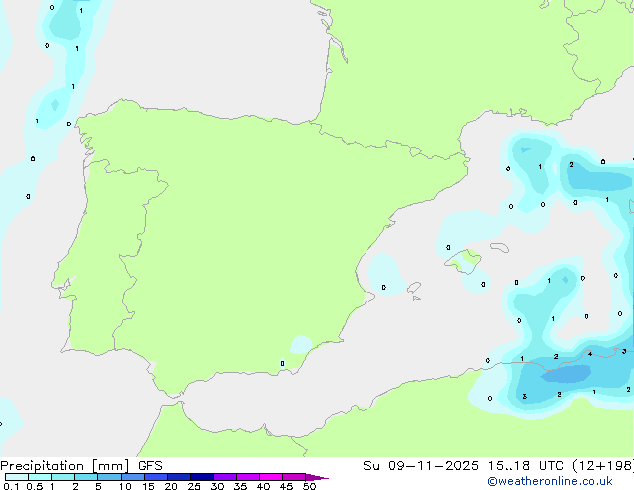Pick the 0.1–0.5 mm palest legend swatch
634x490 pixels.
click(17, 477)
